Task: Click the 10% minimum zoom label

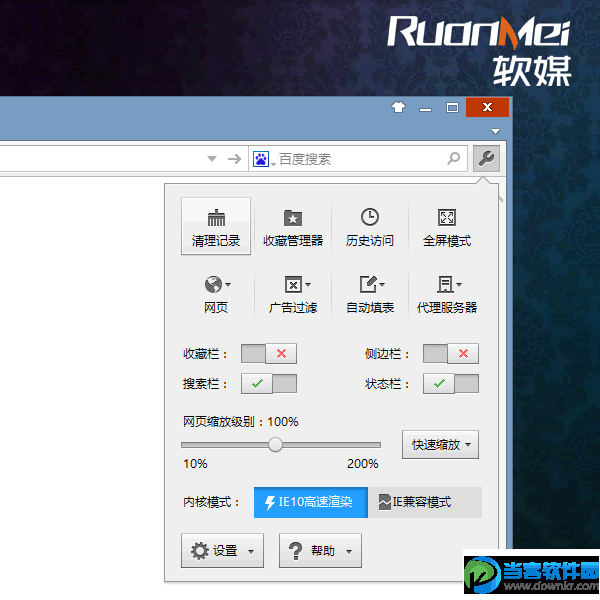Action: tap(195, 464)
